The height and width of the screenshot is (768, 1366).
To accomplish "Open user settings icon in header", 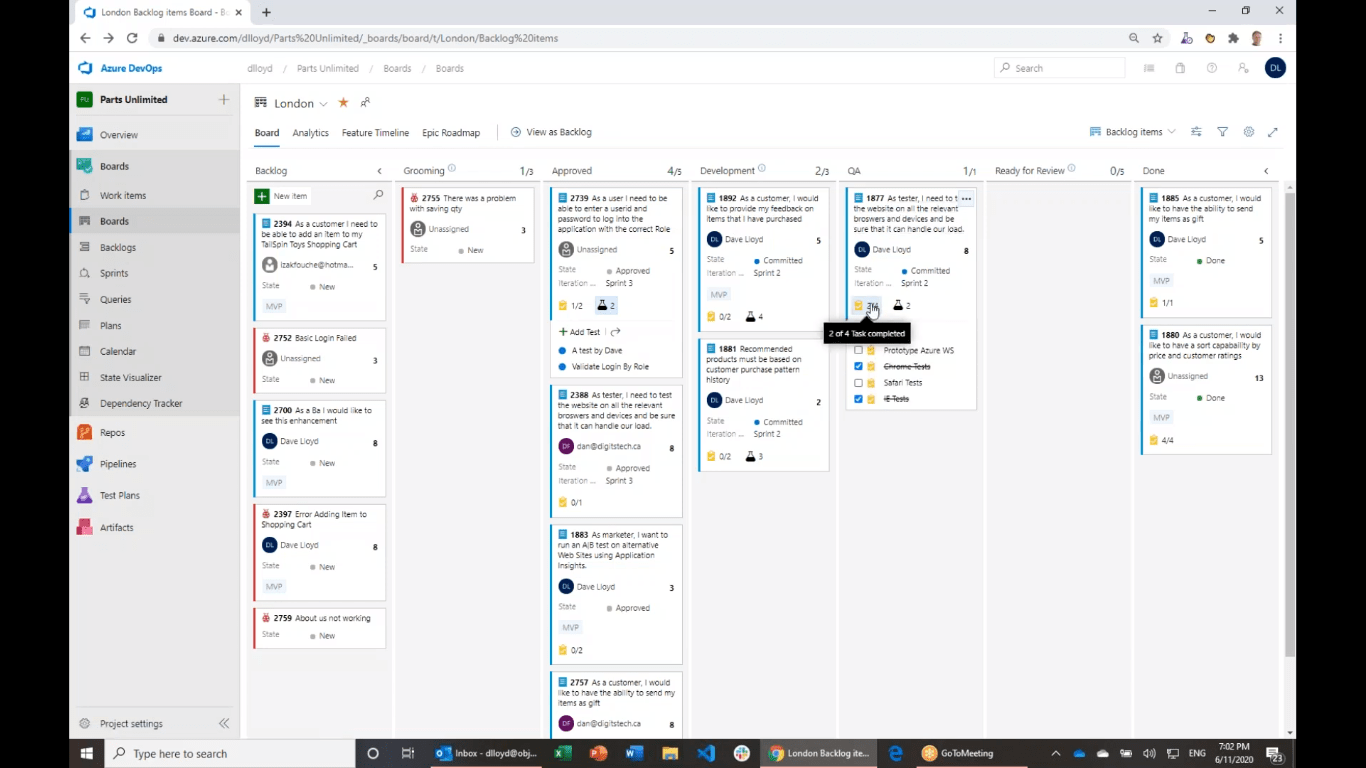I will (x=1243, y=68).
